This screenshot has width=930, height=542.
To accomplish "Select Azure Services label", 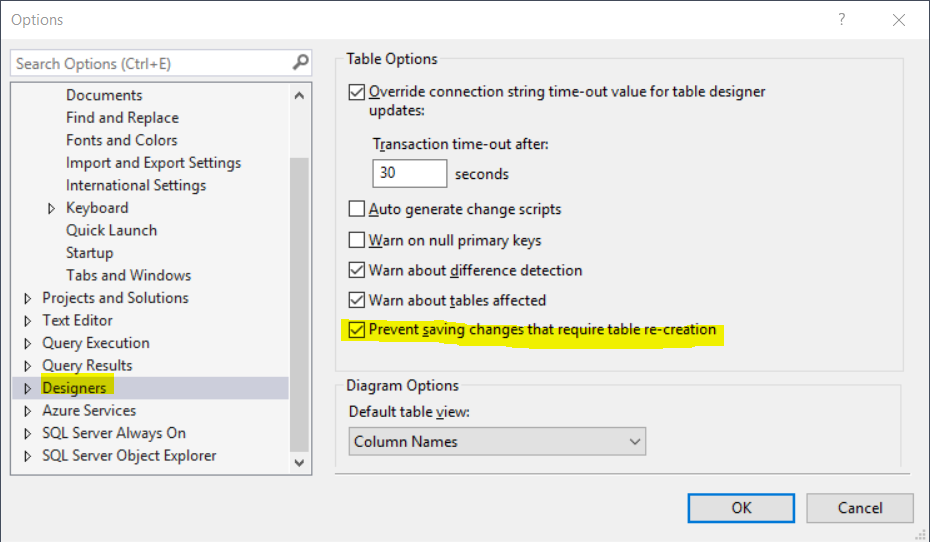I will point(89,410).
